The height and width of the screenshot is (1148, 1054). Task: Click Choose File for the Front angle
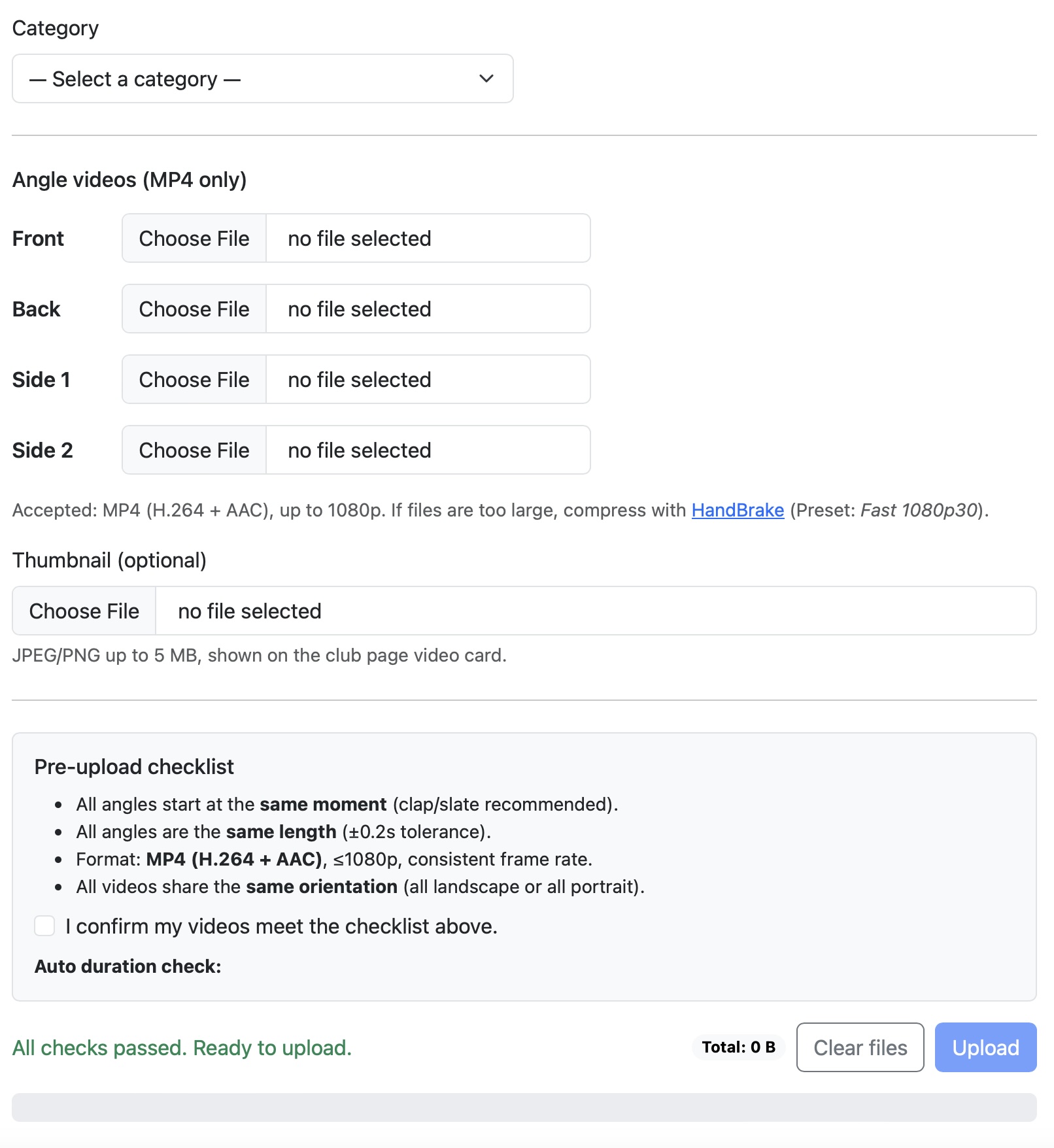click(194, 239)
